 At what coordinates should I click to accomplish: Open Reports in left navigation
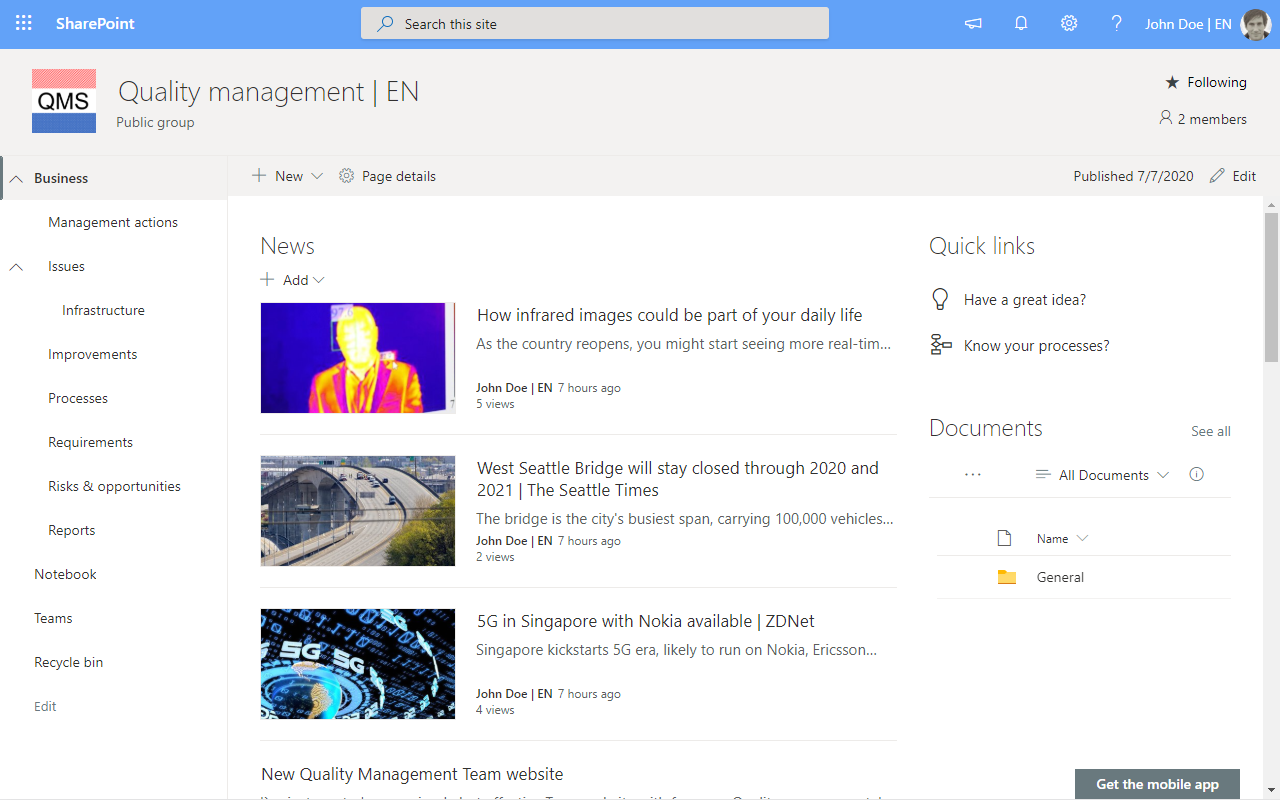coord(72,530)
